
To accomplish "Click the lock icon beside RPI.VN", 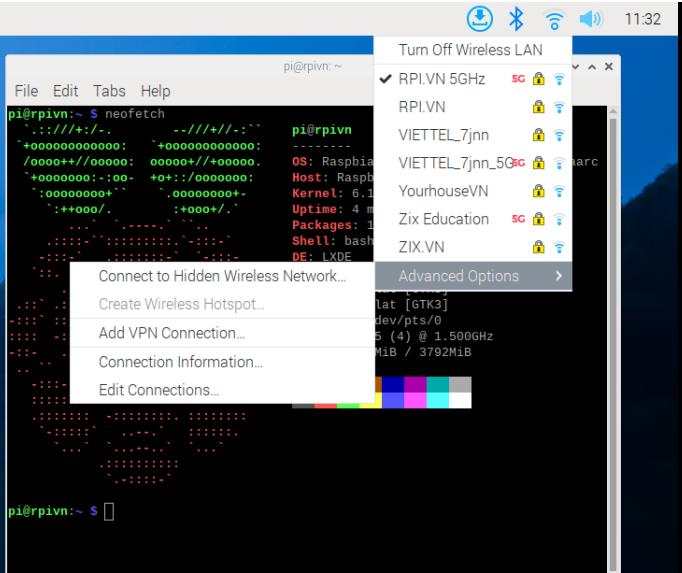I will click(537, 106).
